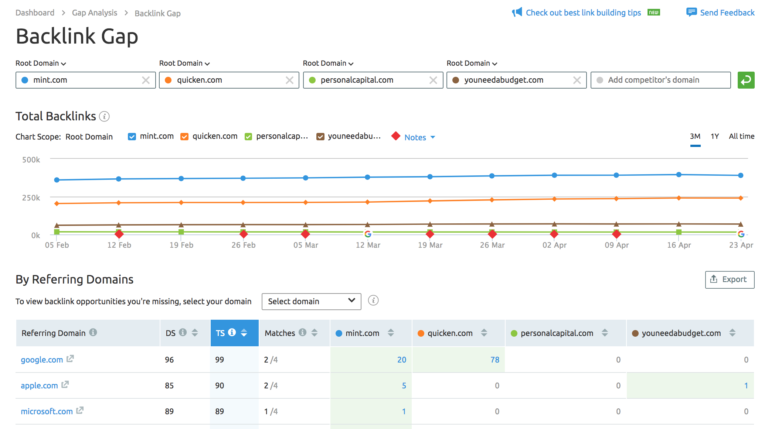Click the Backlink Gap breadcrumb

158,13
